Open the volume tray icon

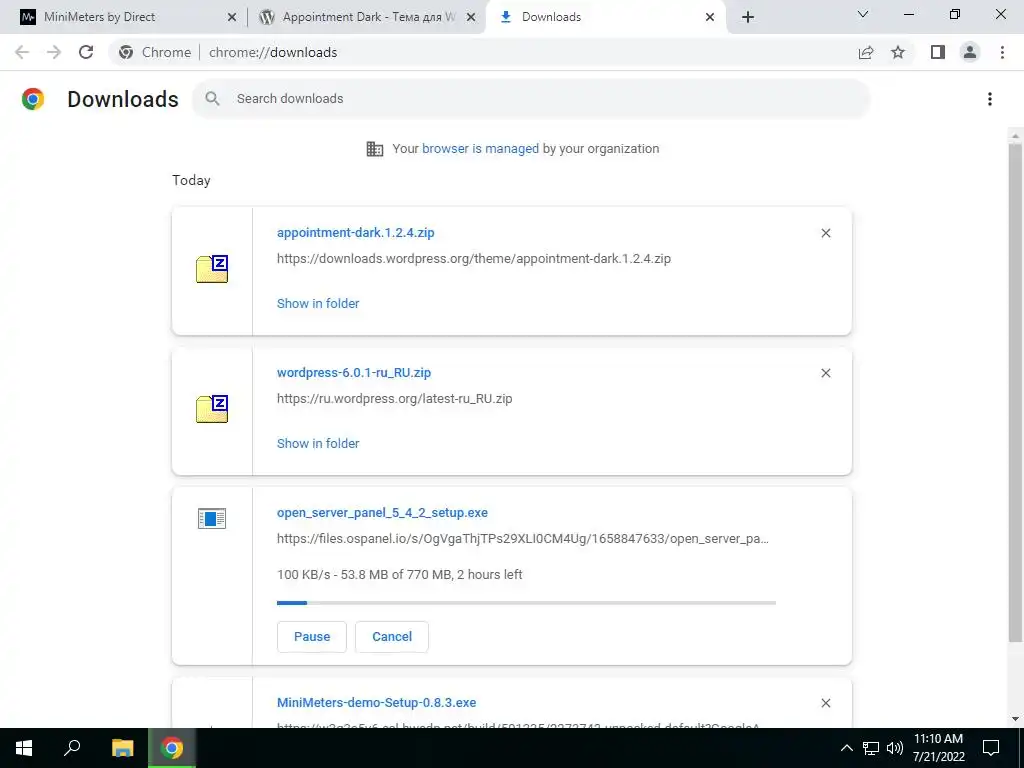pyautogui.click(x=895, y=748)
